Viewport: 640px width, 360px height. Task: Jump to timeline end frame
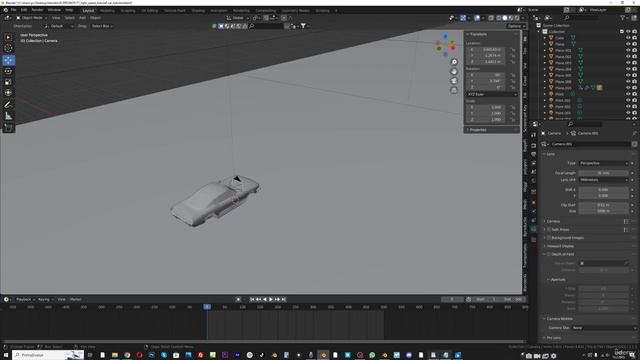tap(284, 299)
